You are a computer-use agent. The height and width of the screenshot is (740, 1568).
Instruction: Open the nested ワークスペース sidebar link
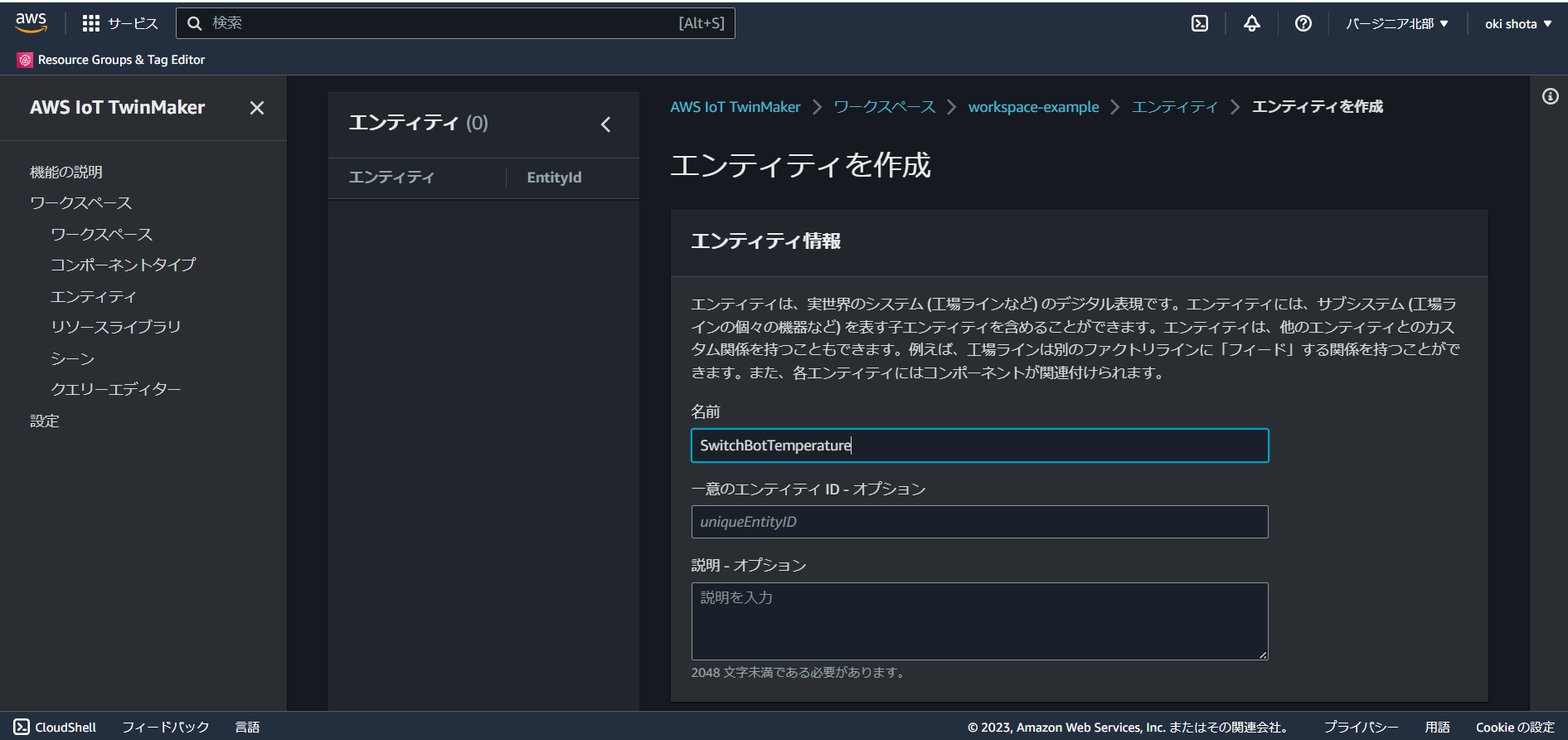point(102,235)
